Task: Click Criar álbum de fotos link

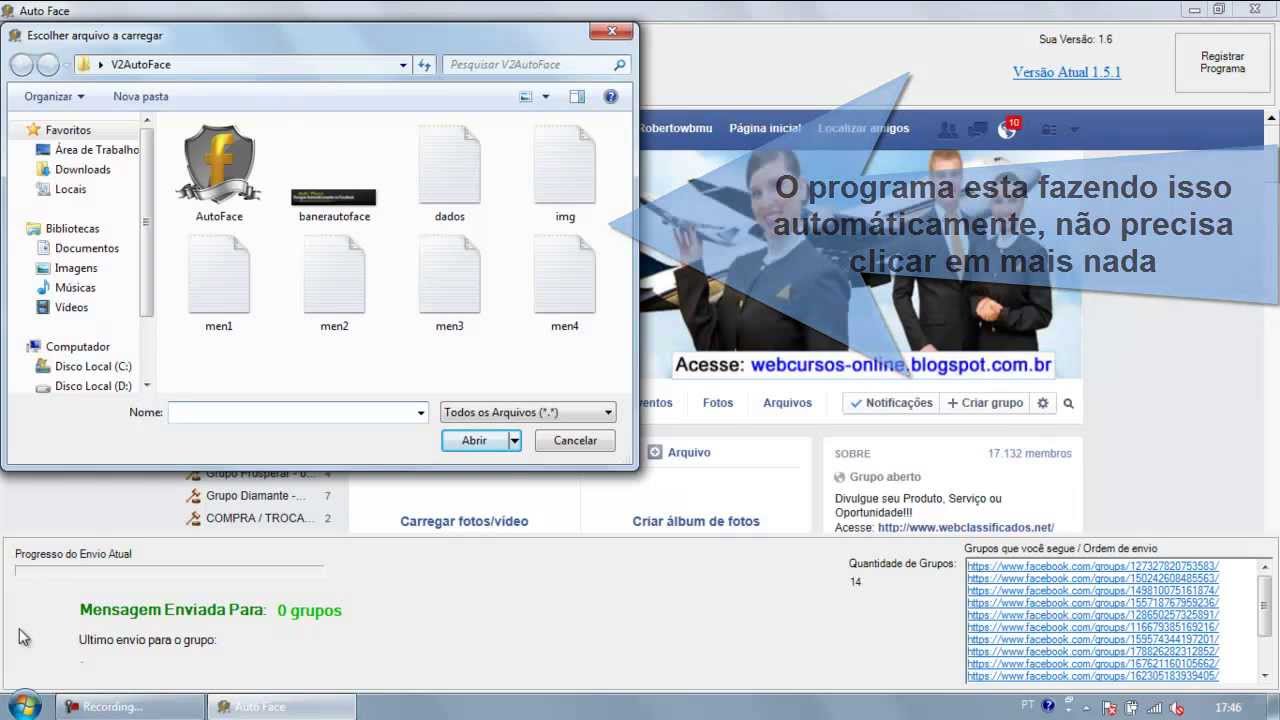Action: 696,521
